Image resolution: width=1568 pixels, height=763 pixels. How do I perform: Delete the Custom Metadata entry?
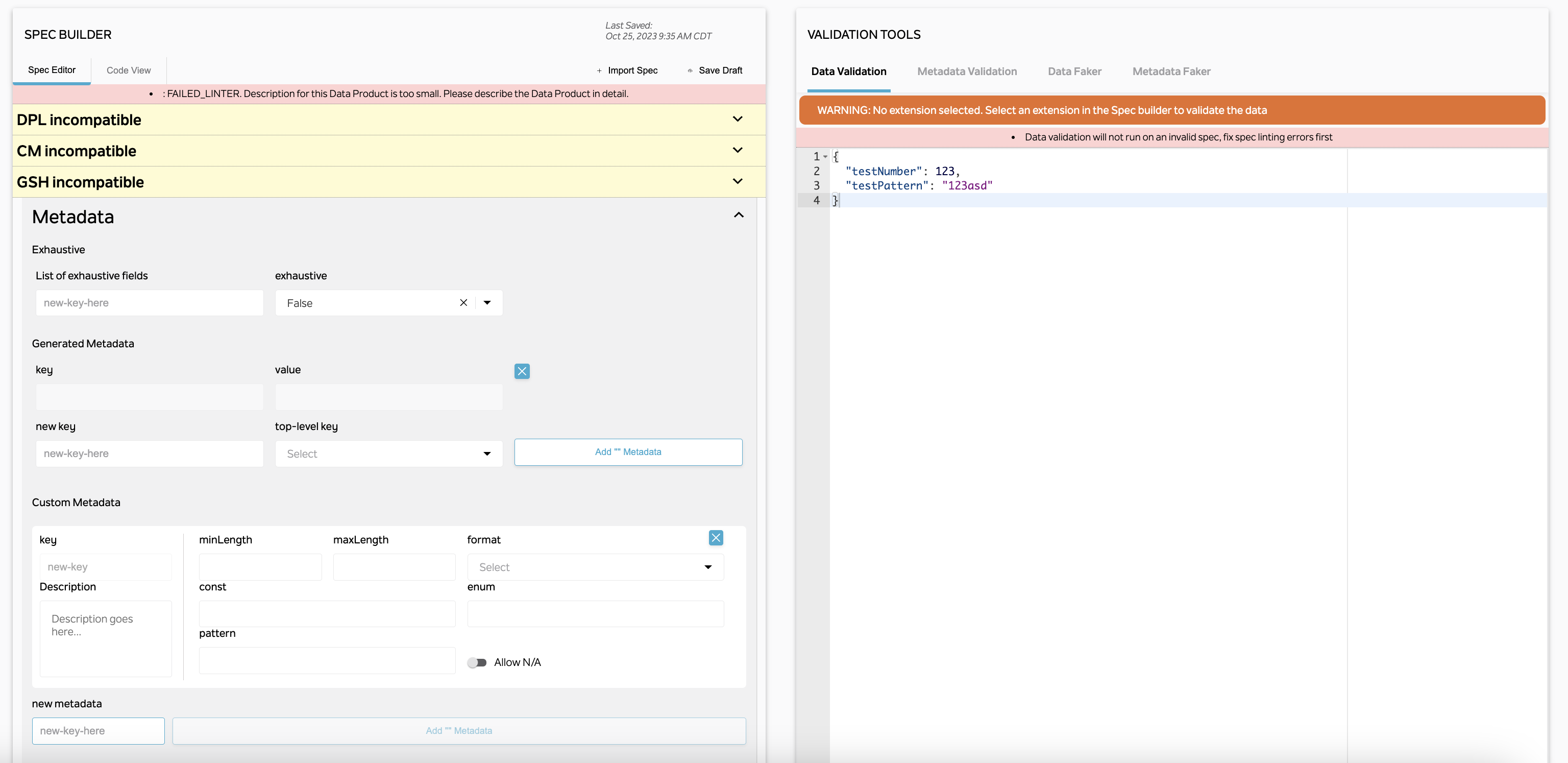coord(716,538)
